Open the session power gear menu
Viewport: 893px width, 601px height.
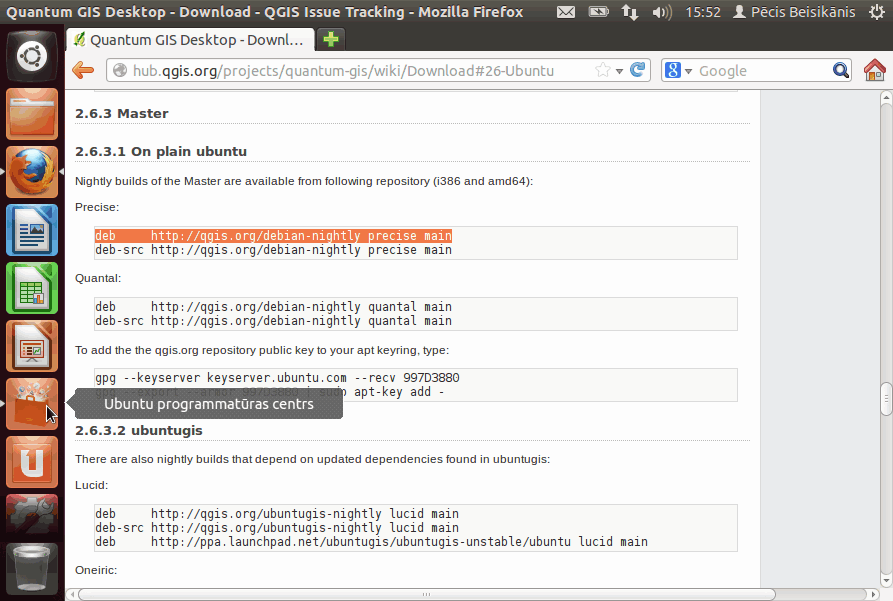pyautogui.click(x=877, y=12)
